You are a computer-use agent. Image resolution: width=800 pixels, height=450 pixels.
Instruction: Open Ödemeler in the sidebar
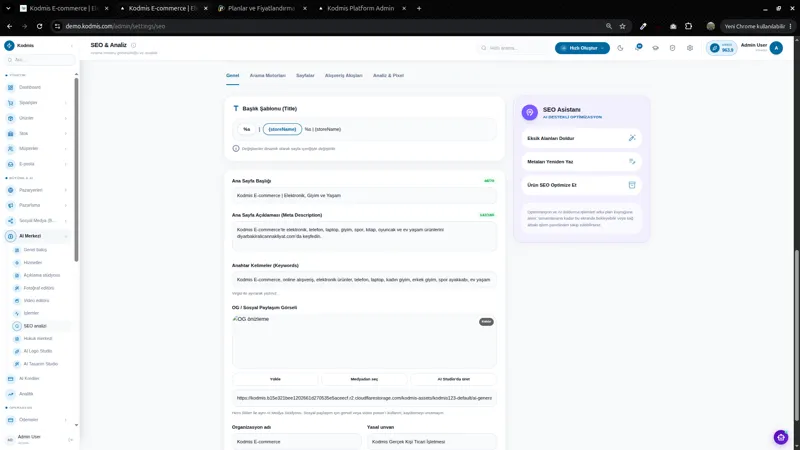[x=37, y=419]
